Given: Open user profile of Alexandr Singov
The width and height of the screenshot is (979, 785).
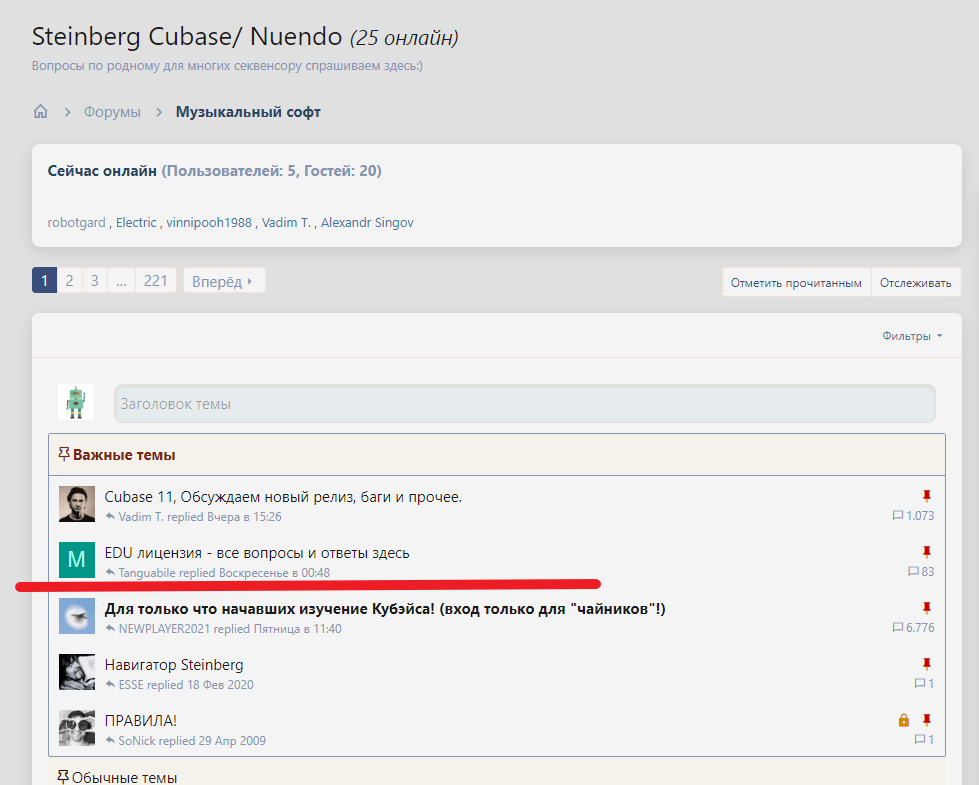Looking at the screenshot, I should click(x=367, y=222).
